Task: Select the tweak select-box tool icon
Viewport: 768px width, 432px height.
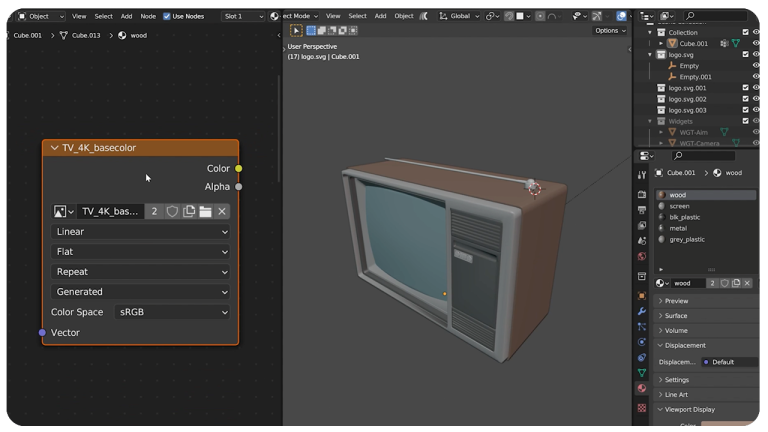Action: (x=296, y=30)
